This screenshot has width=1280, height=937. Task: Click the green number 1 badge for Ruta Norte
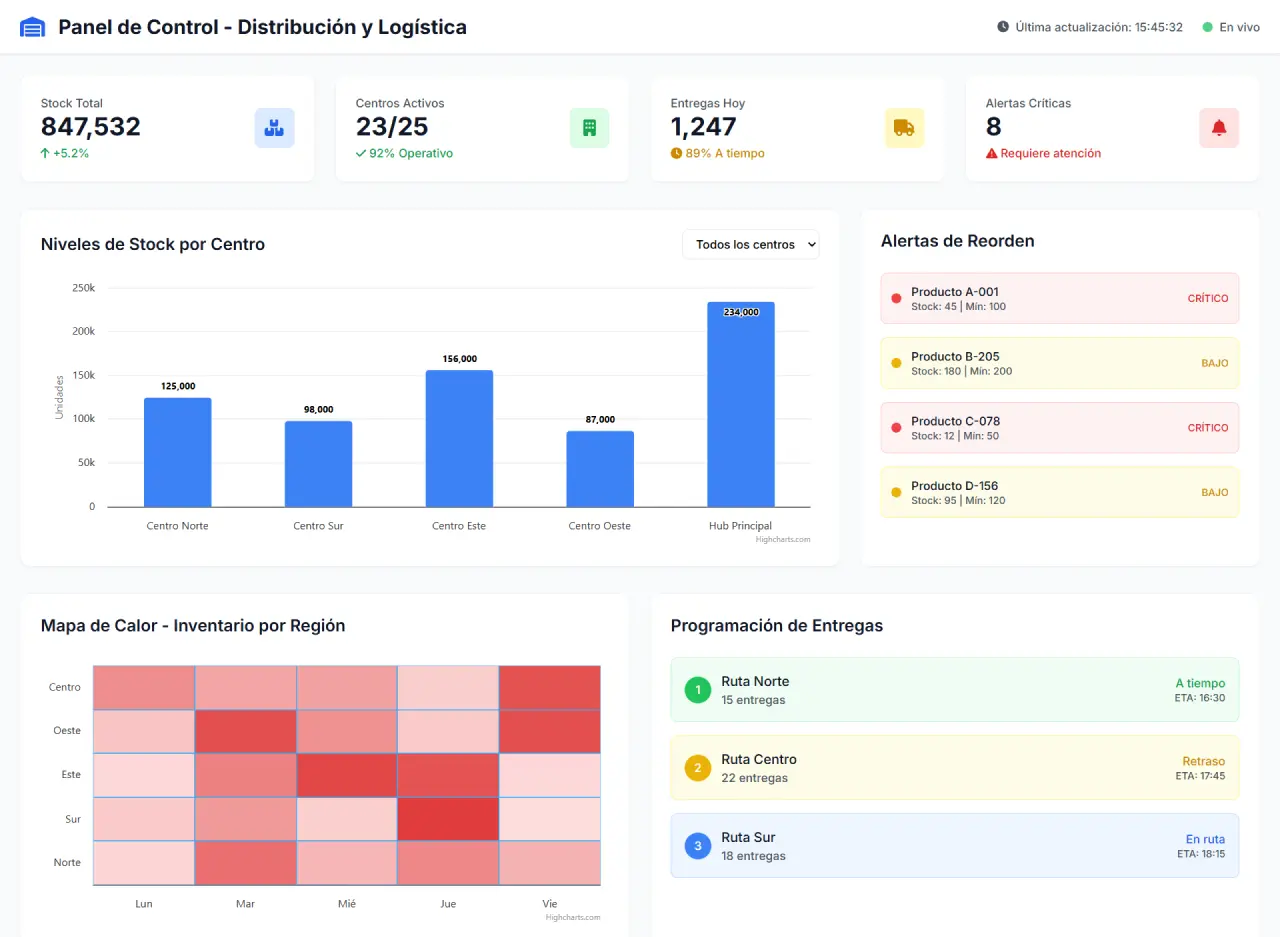[698, 690]
